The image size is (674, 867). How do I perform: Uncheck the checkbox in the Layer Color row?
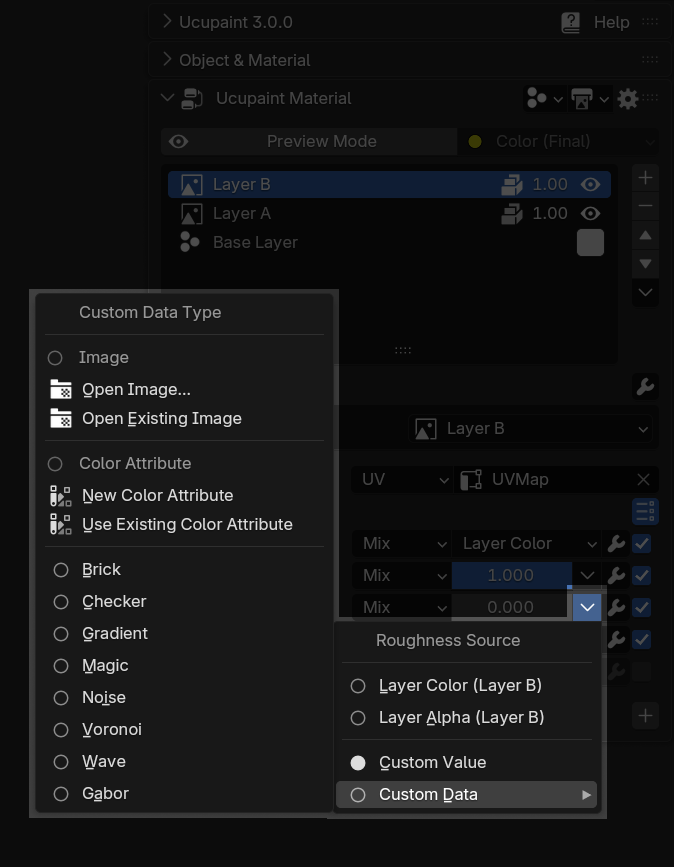pyautogui.click(x=642, y=544)
